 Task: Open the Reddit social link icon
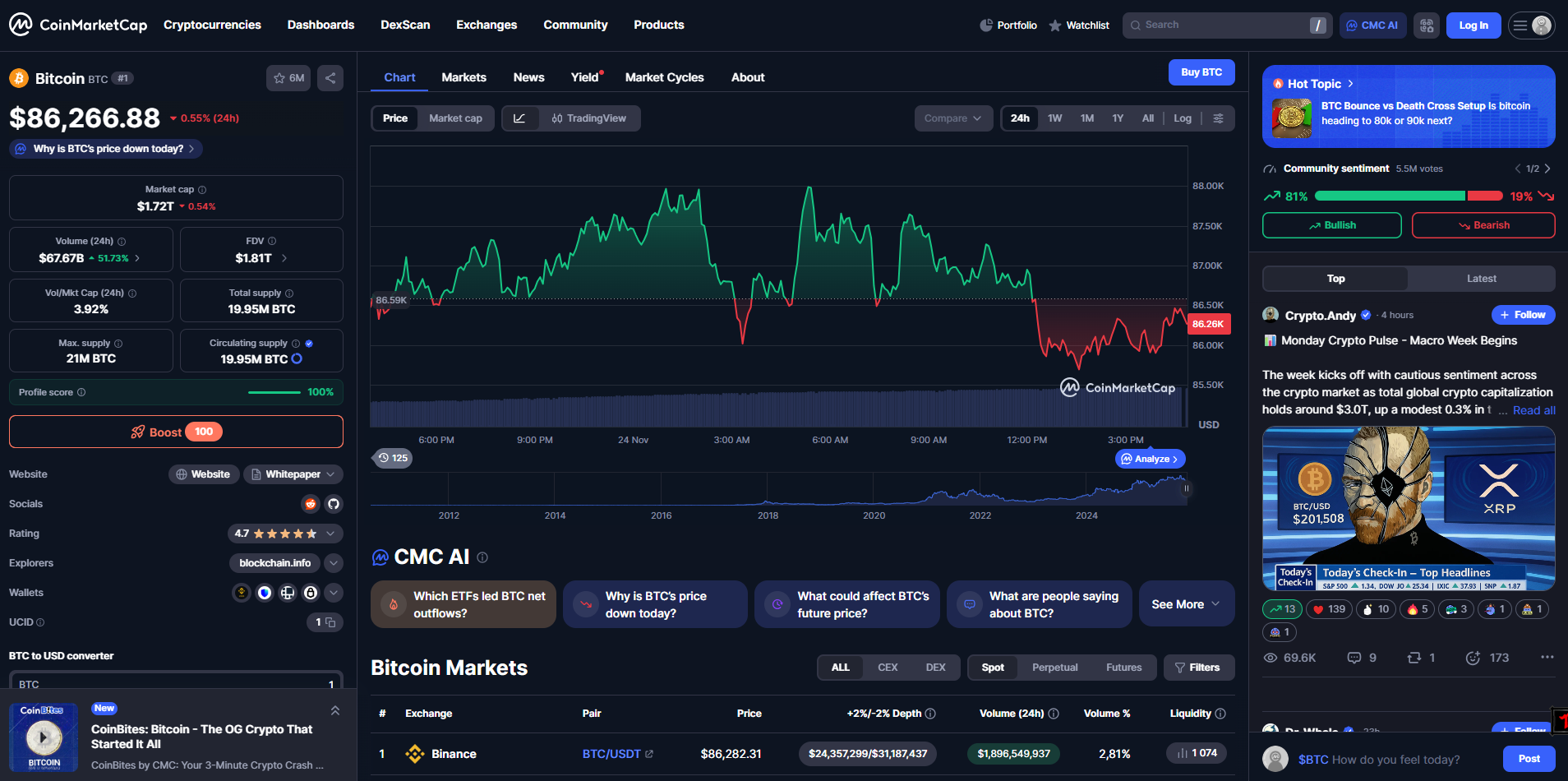(311, 504)
